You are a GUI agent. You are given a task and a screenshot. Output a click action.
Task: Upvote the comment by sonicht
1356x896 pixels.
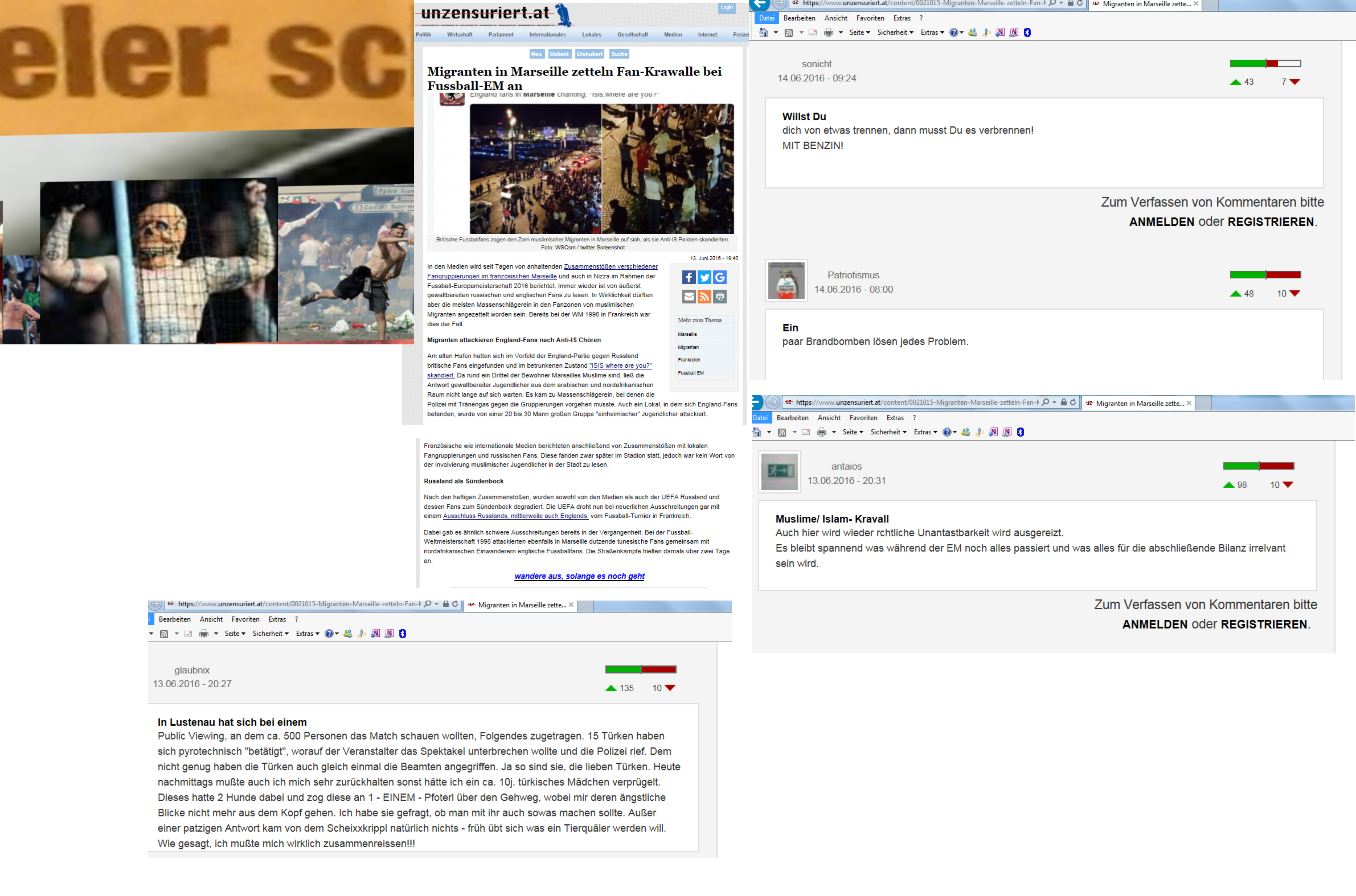1235,82
